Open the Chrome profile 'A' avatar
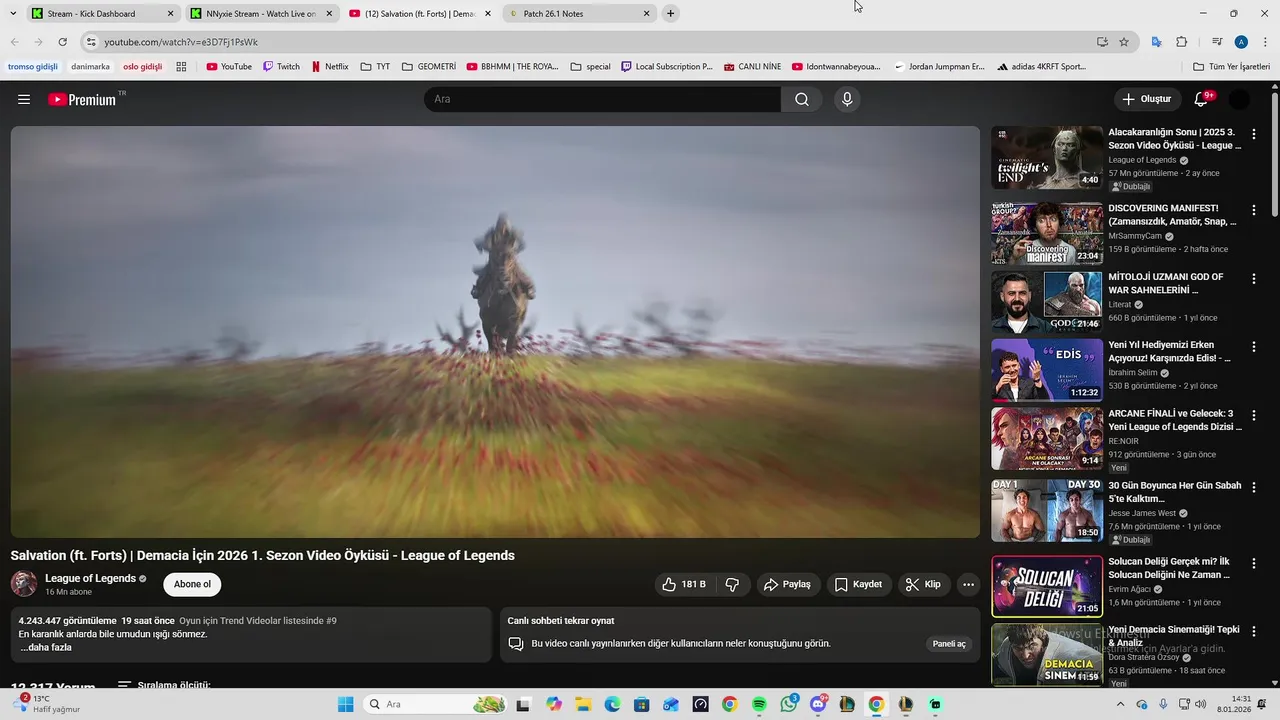 coord(1241,42)
